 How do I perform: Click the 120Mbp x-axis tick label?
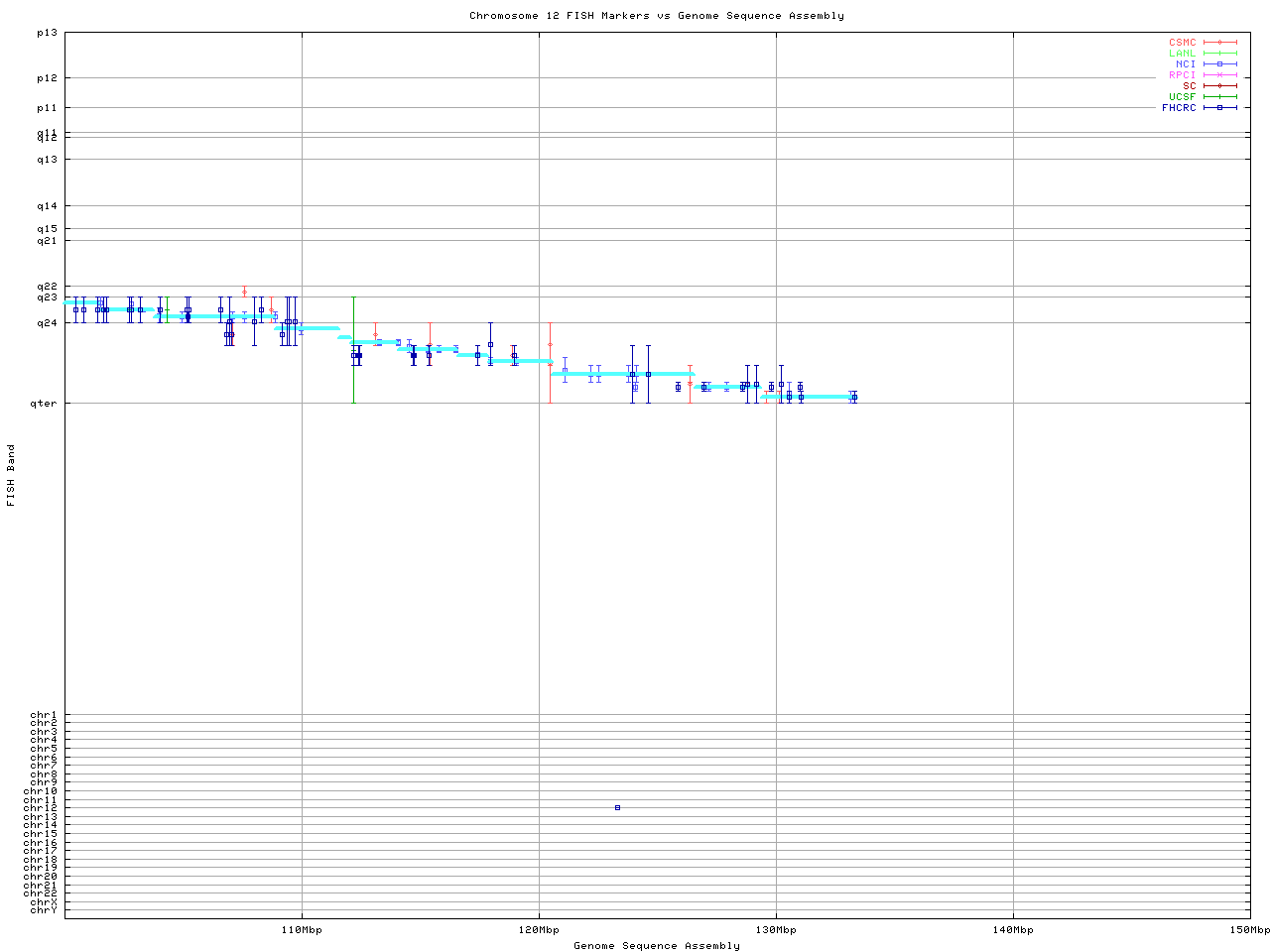pyautogui.click(x=539, y=930)
